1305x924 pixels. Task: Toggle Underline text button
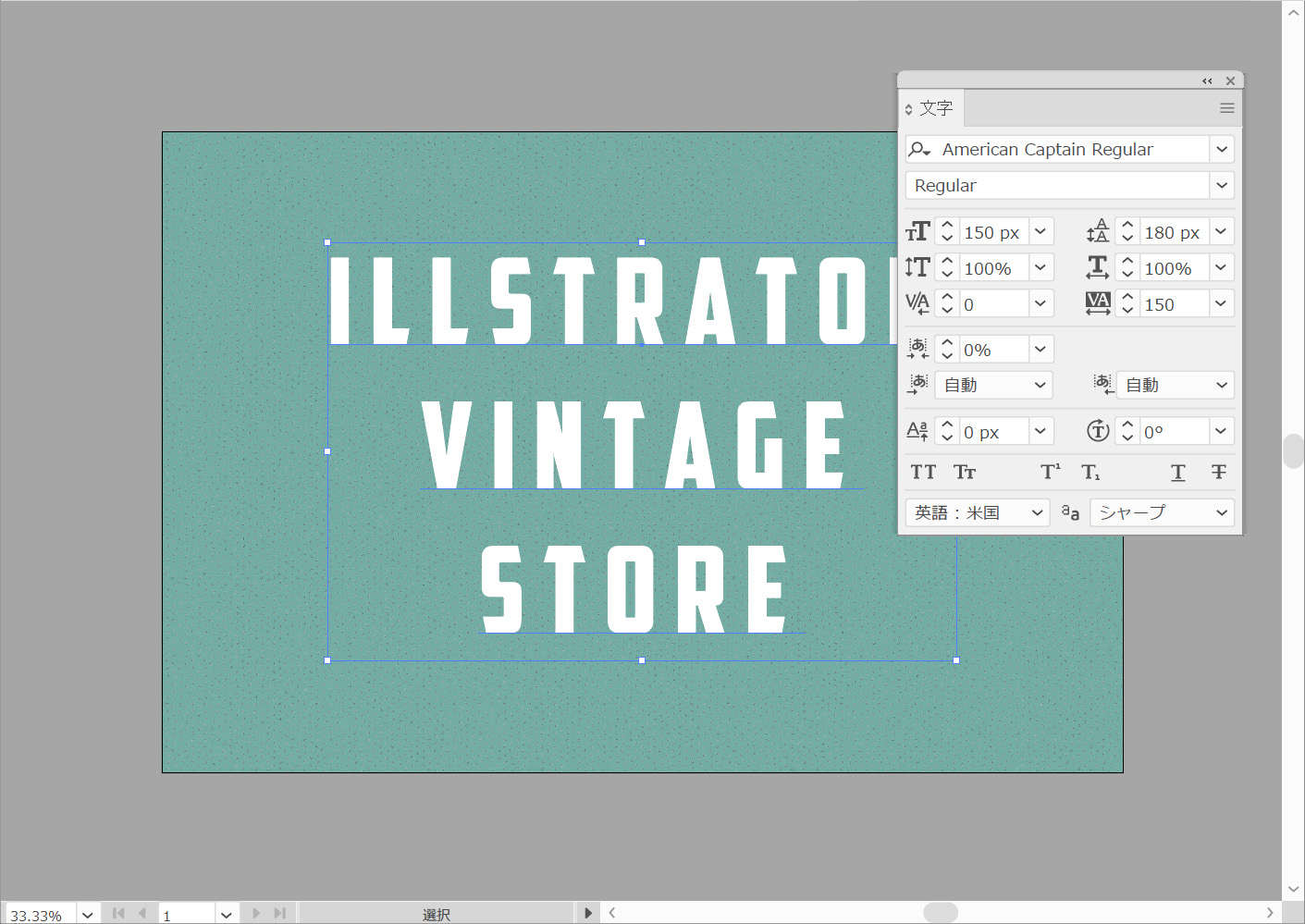(x=1177, y=473)
